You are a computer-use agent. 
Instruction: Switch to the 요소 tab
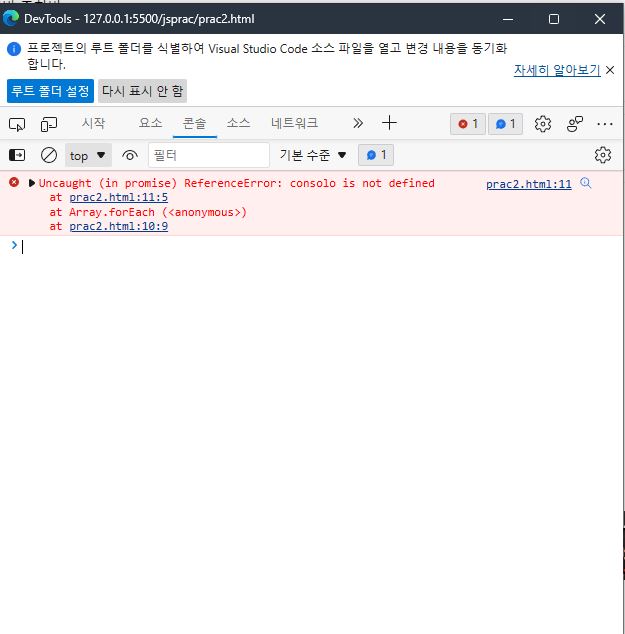(150, 123)
